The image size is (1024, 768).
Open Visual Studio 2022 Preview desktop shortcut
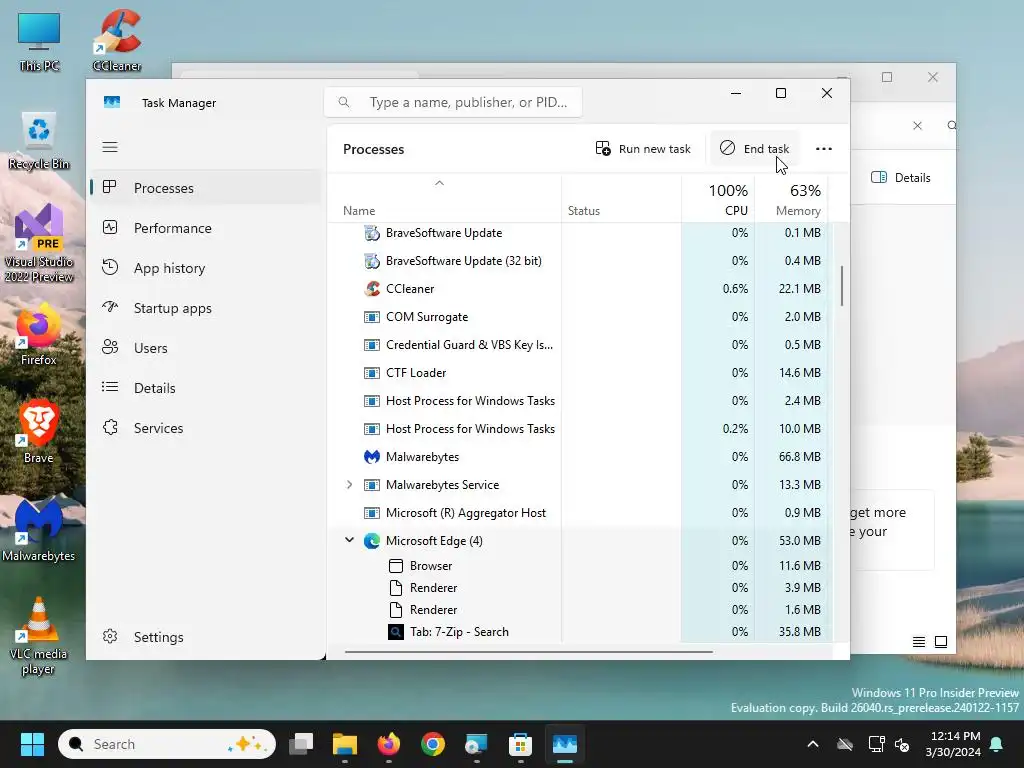39,243
